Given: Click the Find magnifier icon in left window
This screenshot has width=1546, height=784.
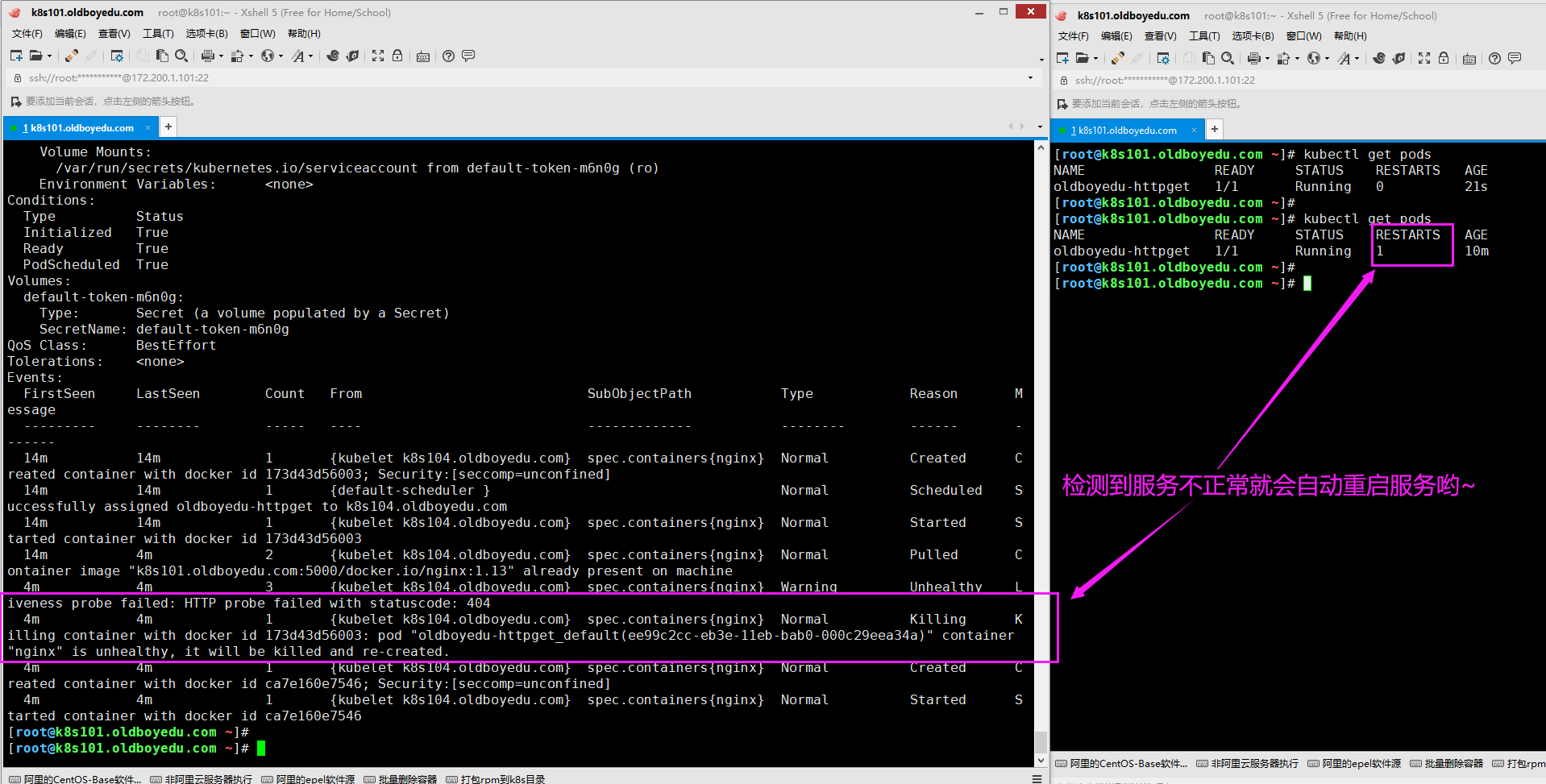Looking at the screenshot, I should 181,56.
